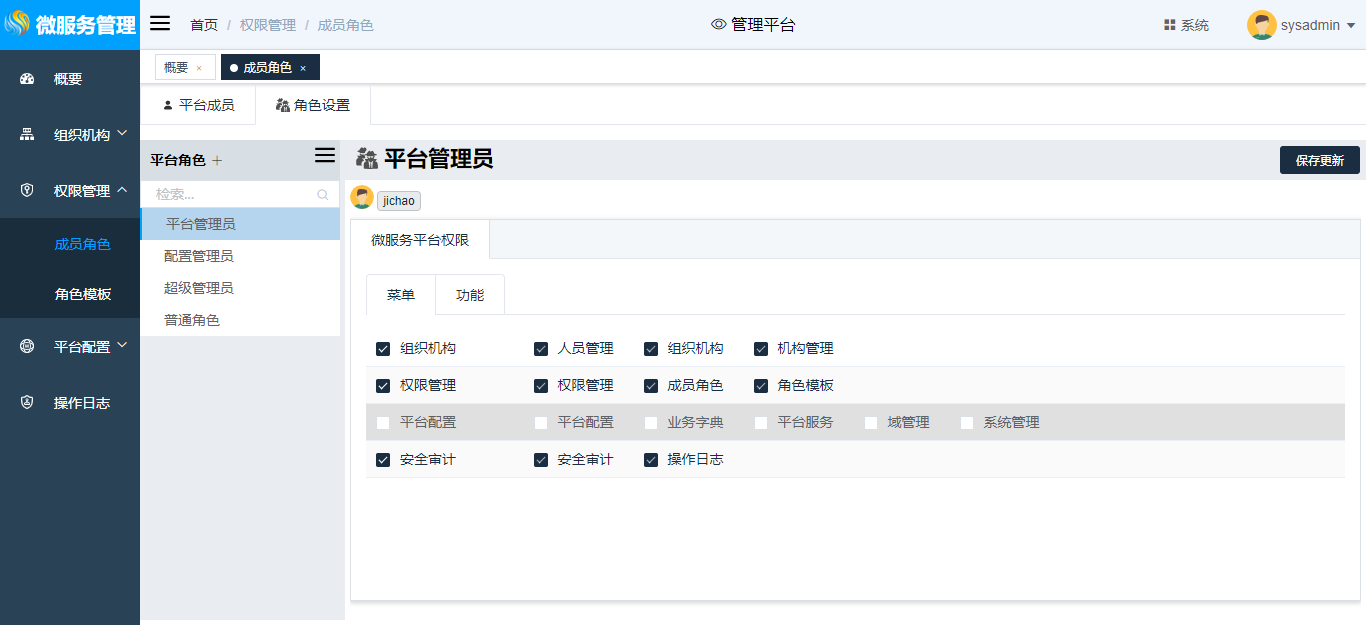Open the sysadmin user dropdown arrow

(1351, 26)
